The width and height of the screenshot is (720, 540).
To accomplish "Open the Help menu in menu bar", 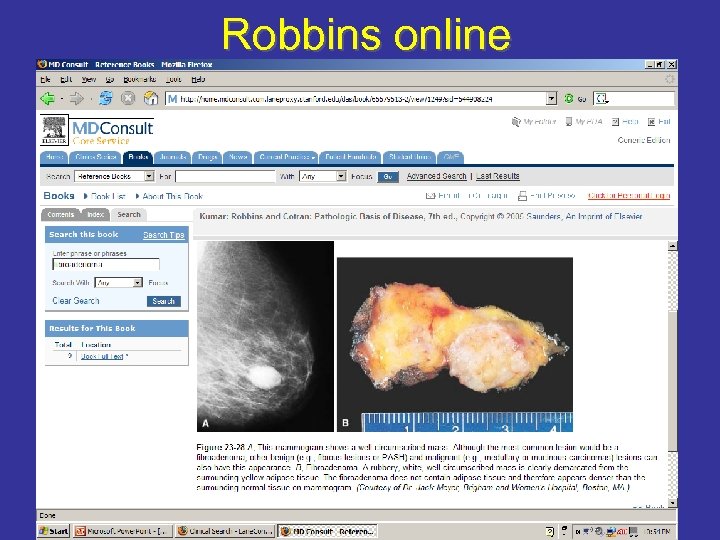I will [198, 79].
